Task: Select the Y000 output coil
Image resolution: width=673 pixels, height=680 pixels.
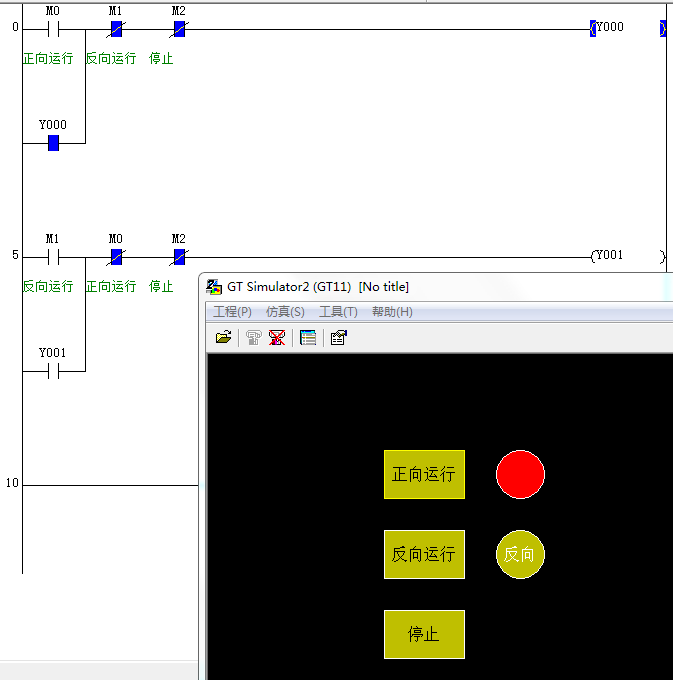Action: pos(608,28)
